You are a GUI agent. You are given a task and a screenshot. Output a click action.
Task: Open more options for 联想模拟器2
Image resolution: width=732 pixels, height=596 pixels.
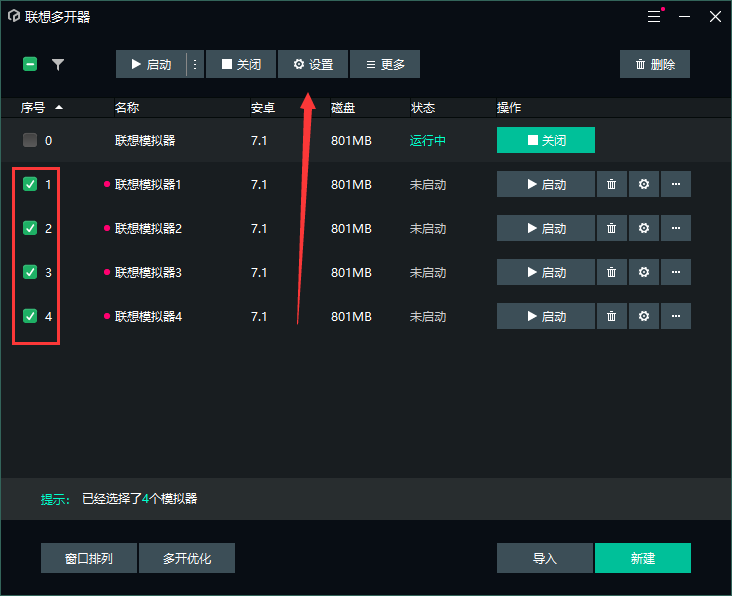pos(676,228)
